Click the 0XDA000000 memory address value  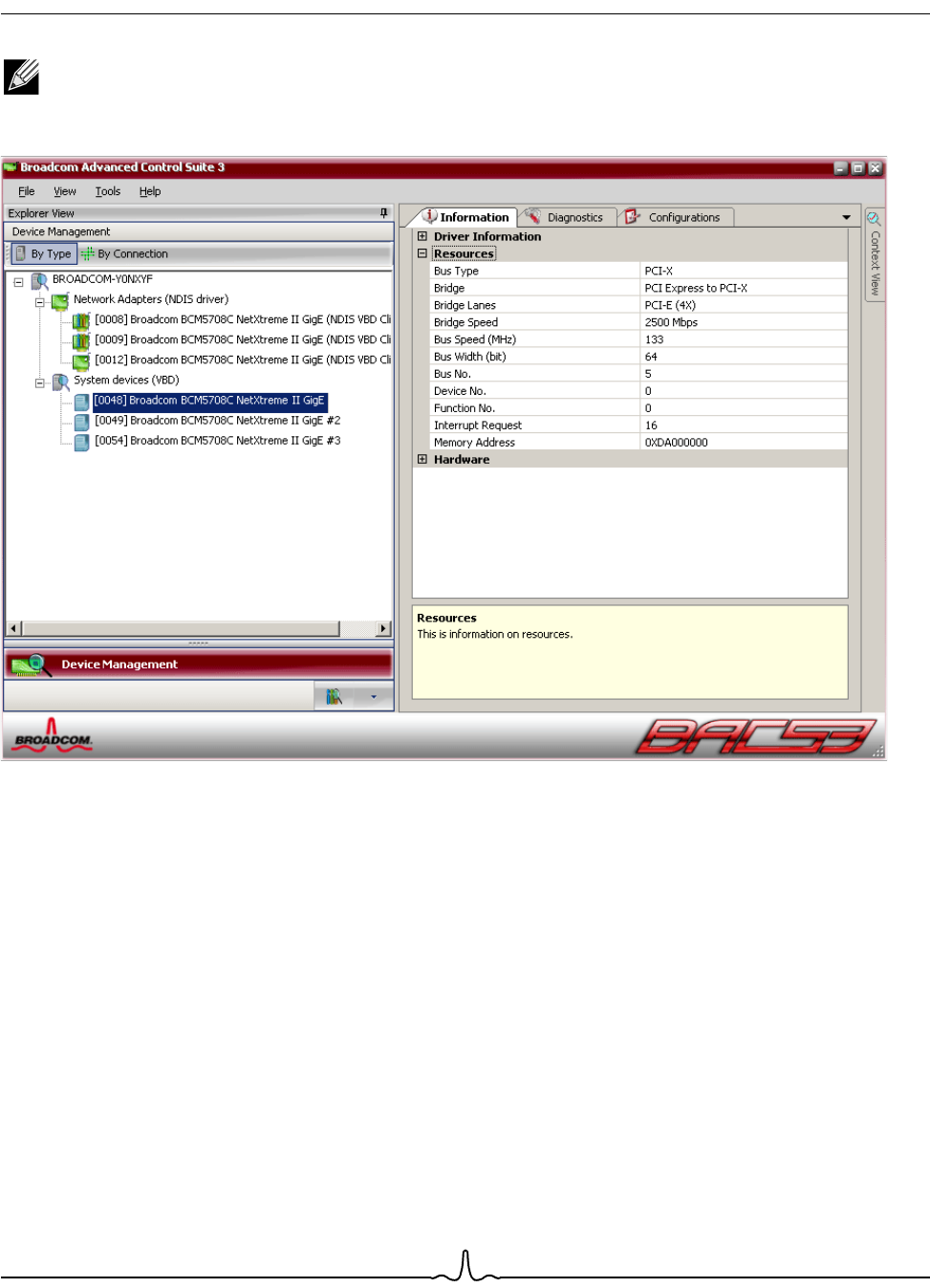click(x=676, y=443)
